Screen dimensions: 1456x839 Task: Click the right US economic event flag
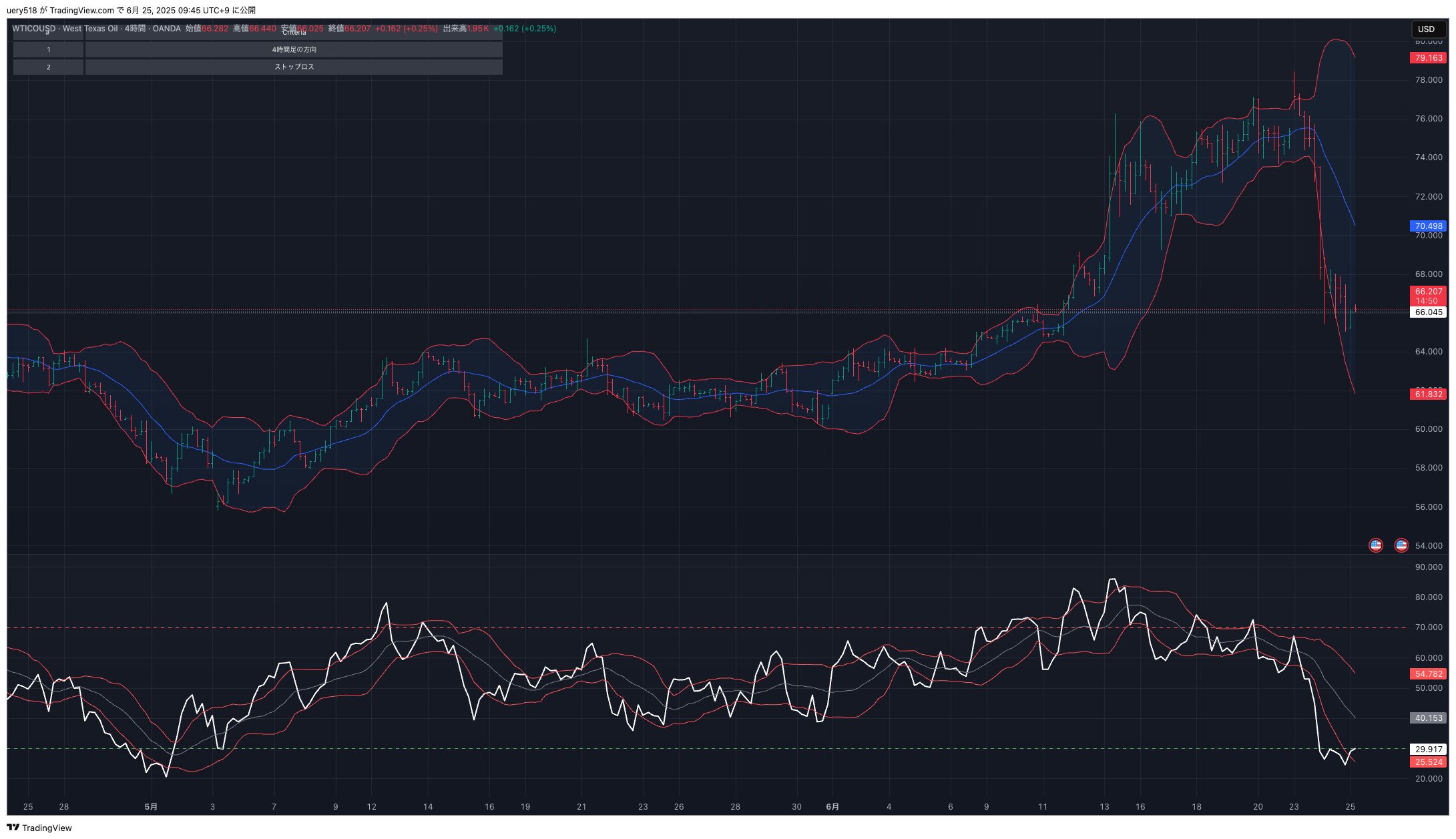coord(1401,545)
